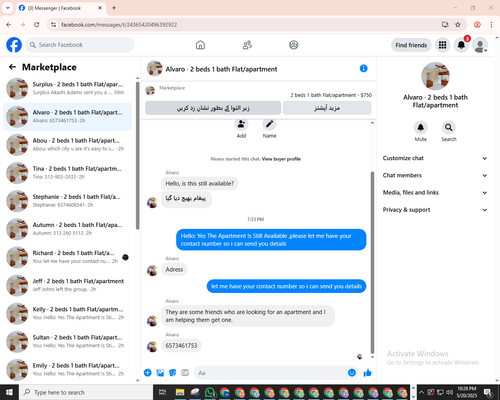Image resolution: width=500 pixels, height=400 pixels.
Task: Open Chrome three-dot menu
Action: [x=491, y=25]
